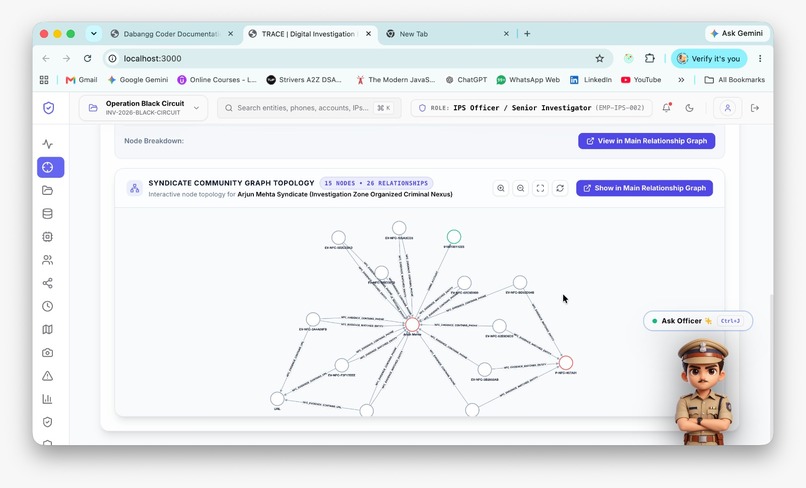Open the camera sidebar icon
Viewport: 806px width, 488px height.
coord(48,353)
